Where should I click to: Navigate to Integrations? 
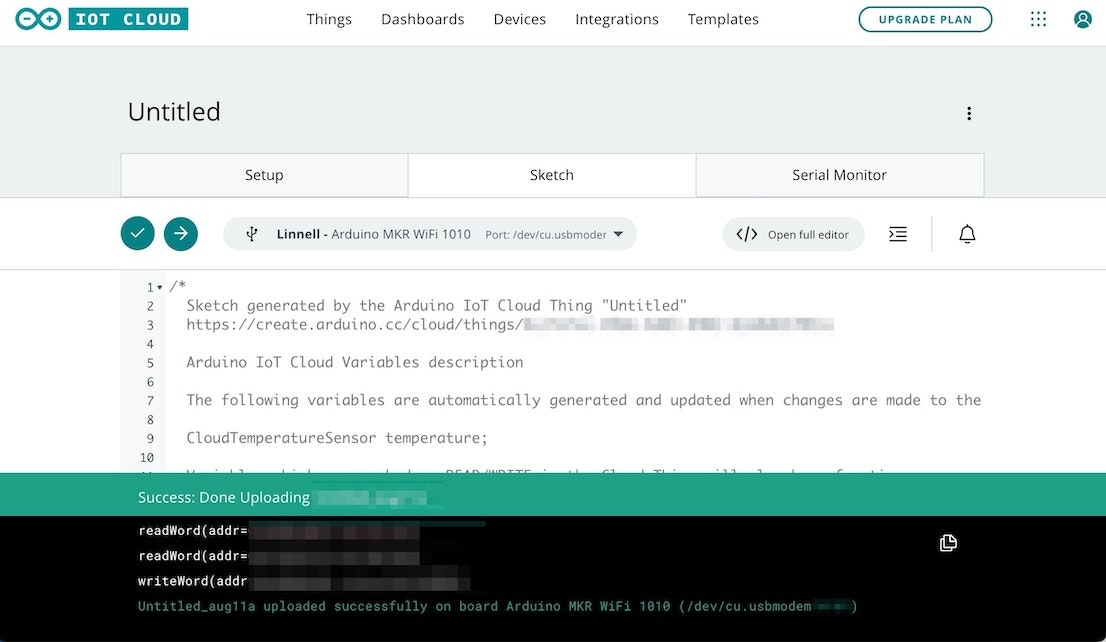click(x=616, y=19)
